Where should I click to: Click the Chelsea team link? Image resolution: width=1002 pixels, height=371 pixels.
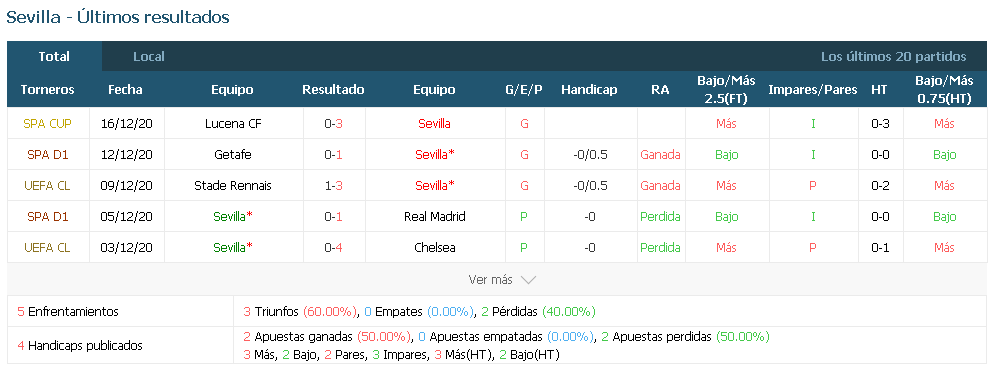tap(435, 248)
